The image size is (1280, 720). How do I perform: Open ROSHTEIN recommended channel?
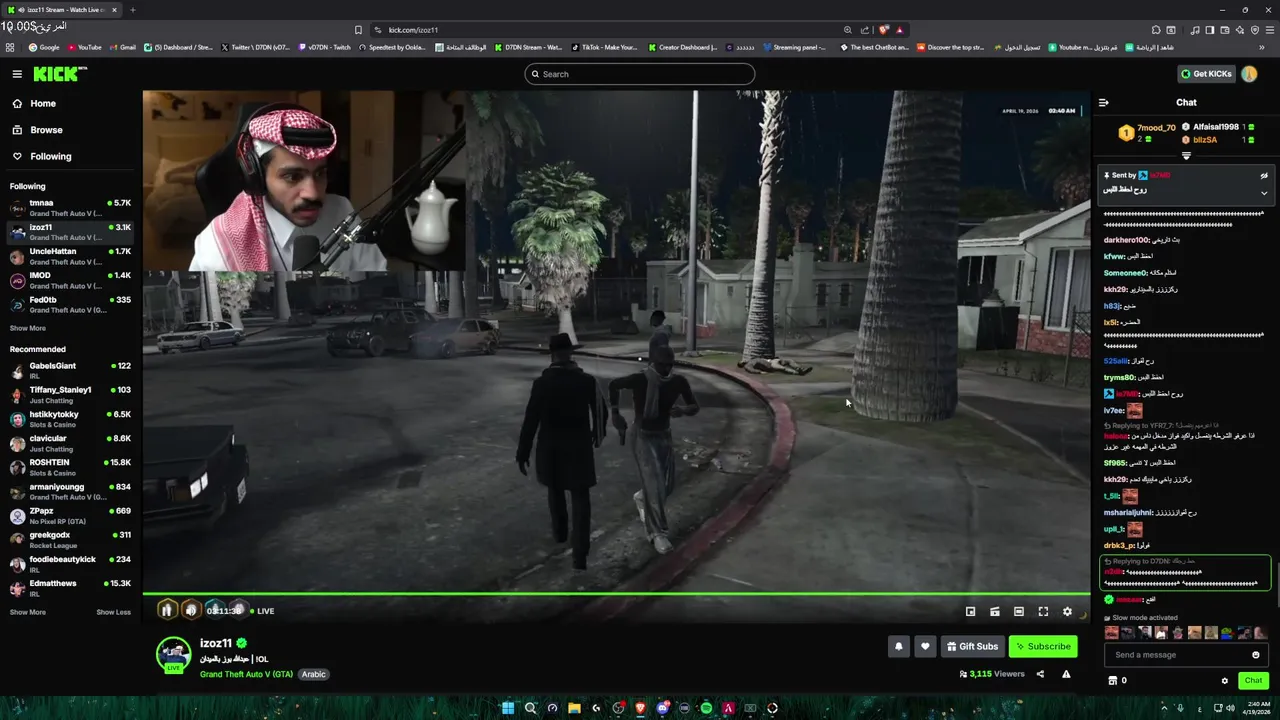click(x=70, y=467)
